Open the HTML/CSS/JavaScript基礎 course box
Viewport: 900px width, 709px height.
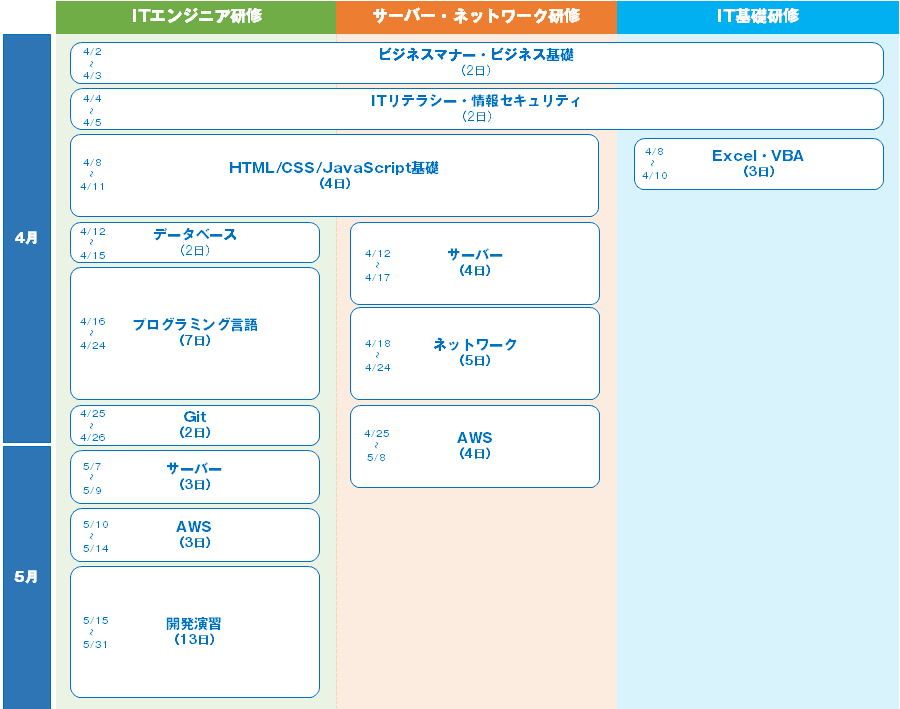(334, 176)
